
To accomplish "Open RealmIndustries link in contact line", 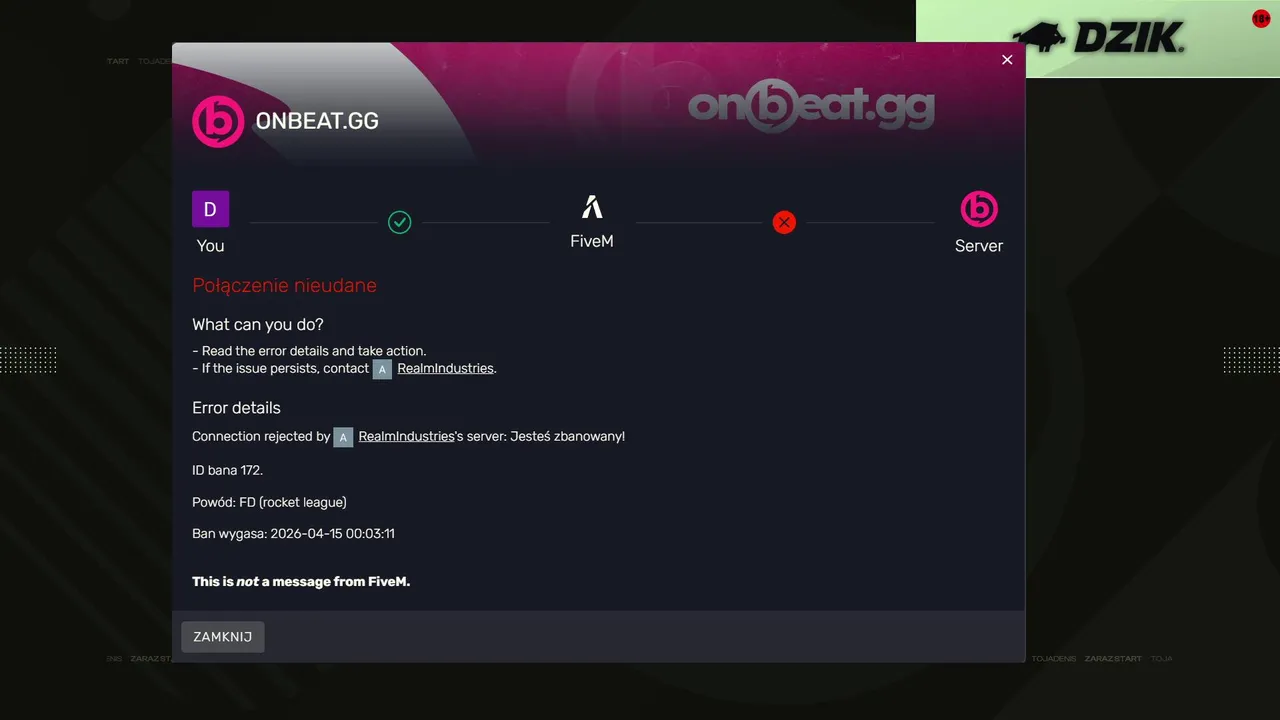I will 445,368.
